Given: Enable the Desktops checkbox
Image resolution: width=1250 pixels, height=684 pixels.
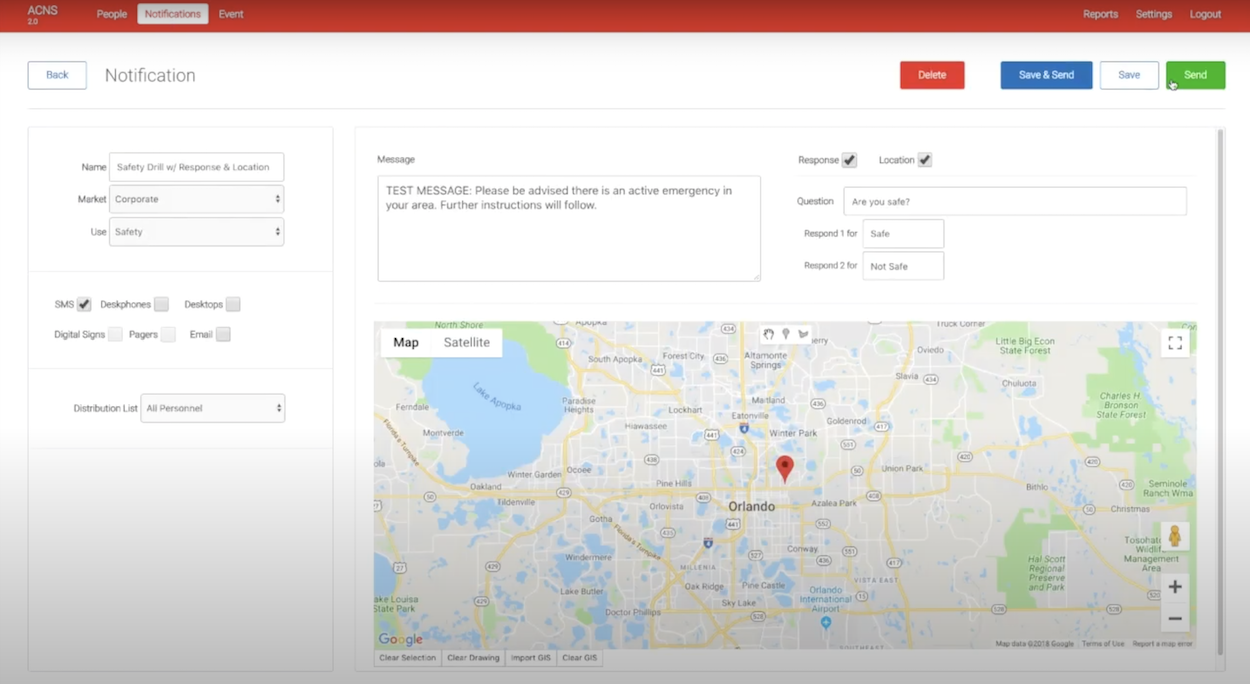Looking at the screenshot, I should tap(233, 304).
